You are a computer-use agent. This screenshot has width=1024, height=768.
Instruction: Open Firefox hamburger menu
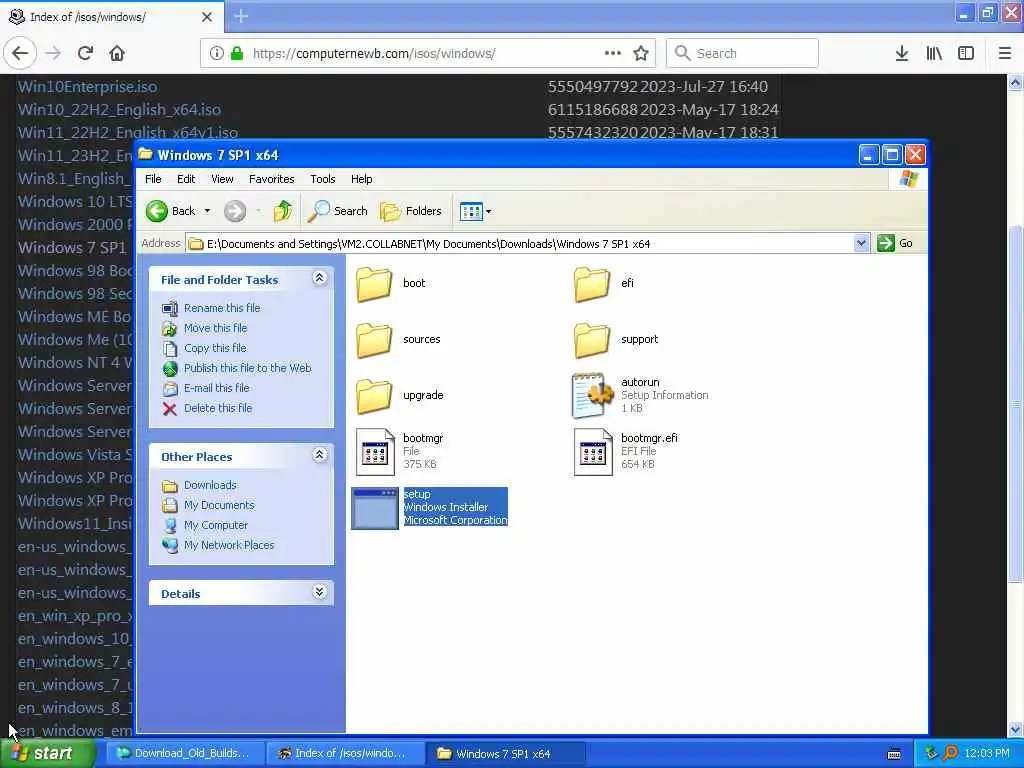[1004, 54]
